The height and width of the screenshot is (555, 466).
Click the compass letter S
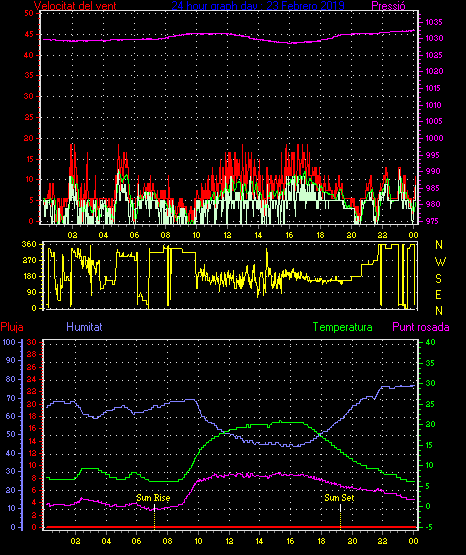(438, 279)
